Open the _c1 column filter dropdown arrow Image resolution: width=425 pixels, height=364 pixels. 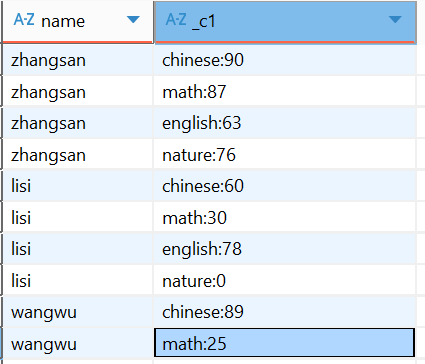pyautogui.click(x=395, y=20)
